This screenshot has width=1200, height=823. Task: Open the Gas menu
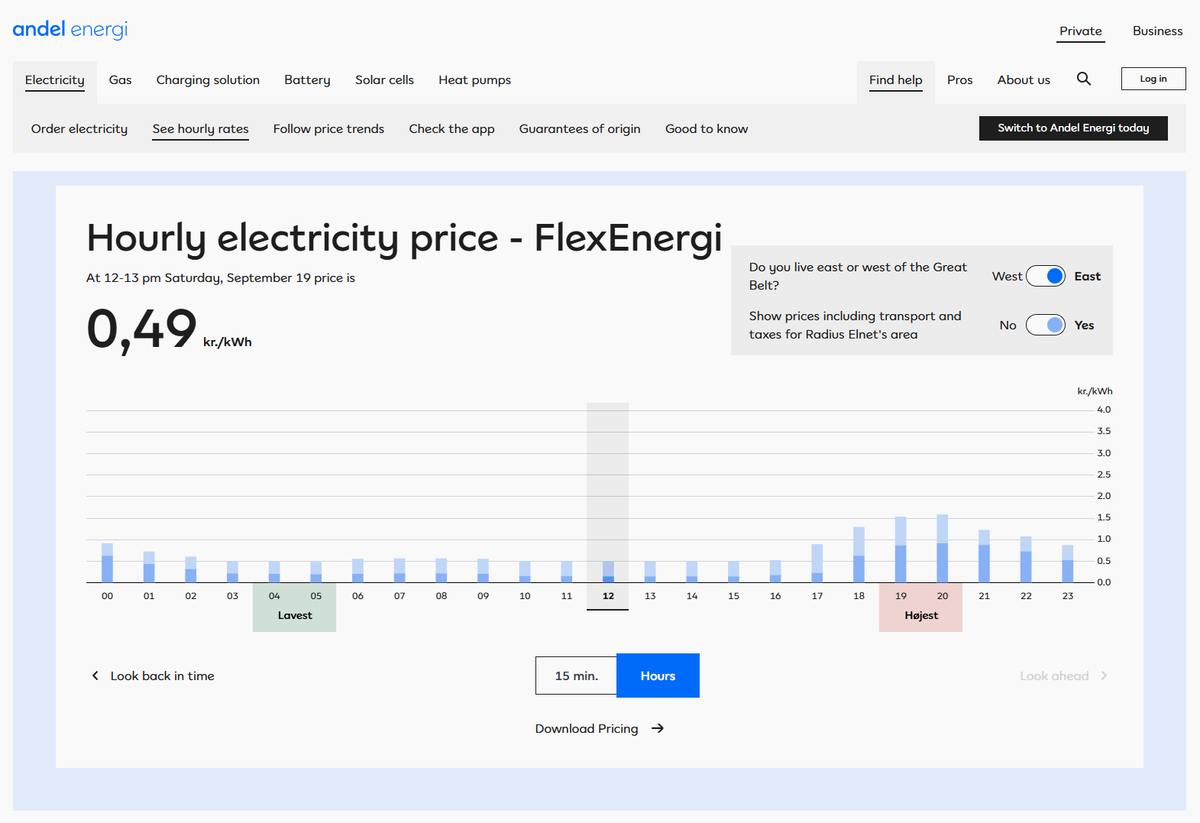120,80
